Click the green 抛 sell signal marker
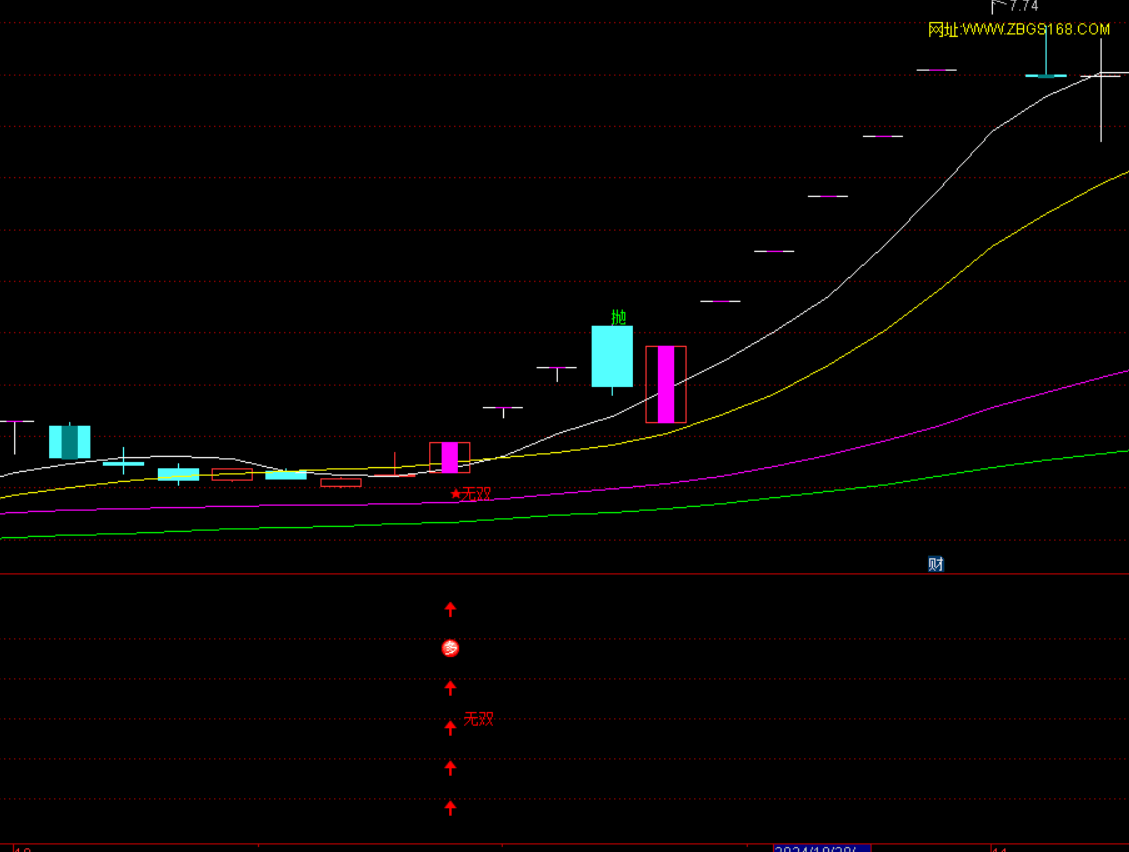 pos(618,317)
